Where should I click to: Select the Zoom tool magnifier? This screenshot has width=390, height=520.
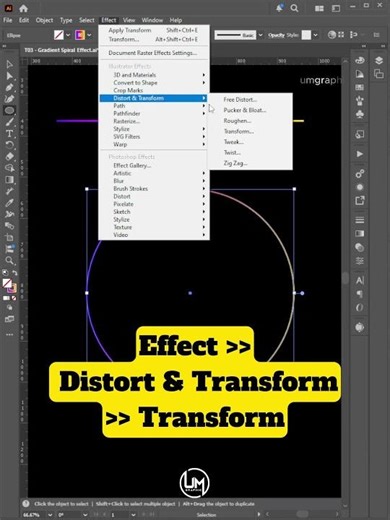pos(9,260)
